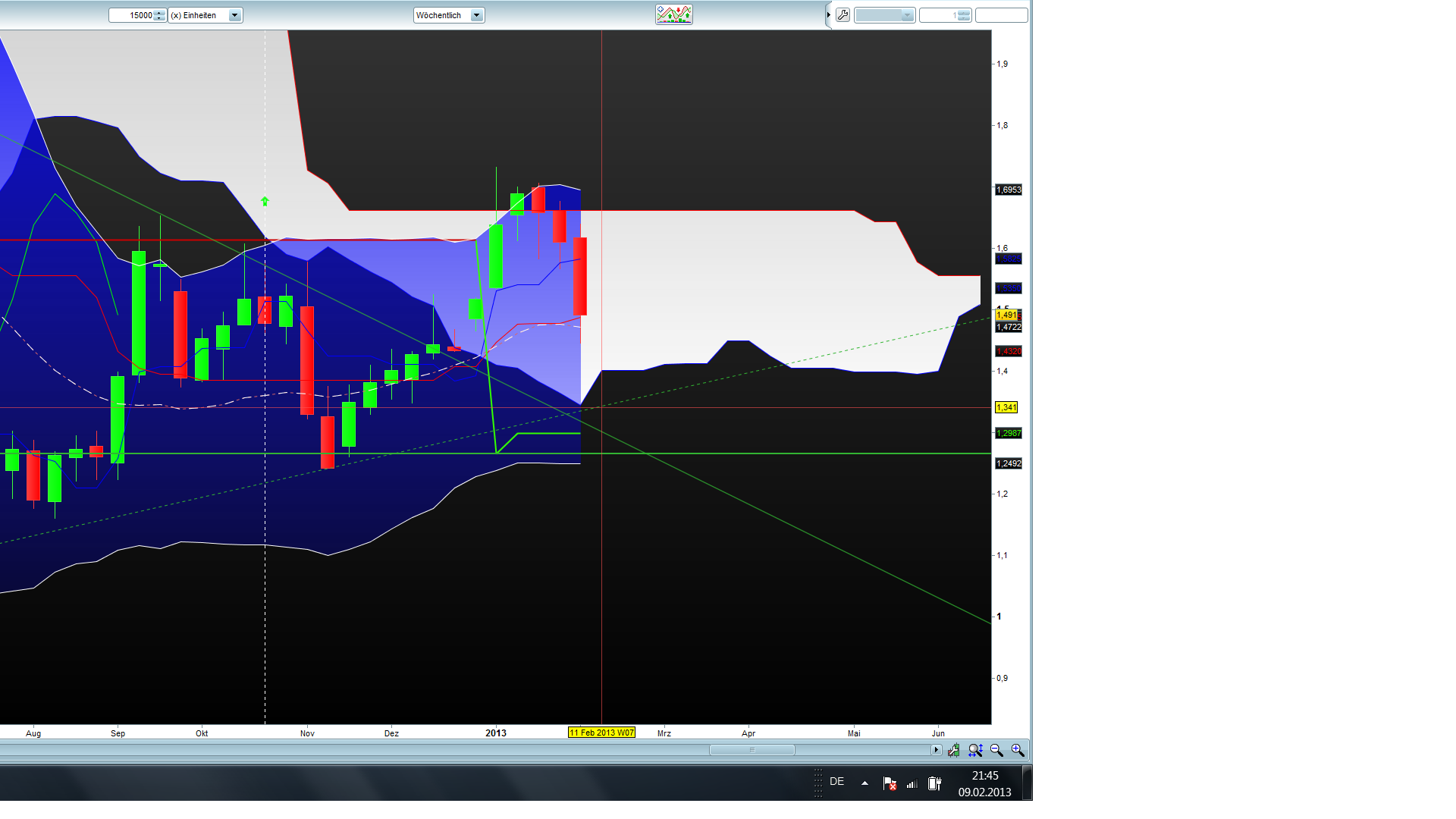
Task: Open the network signal icon in the tray
Action: (x=912, y=783)
